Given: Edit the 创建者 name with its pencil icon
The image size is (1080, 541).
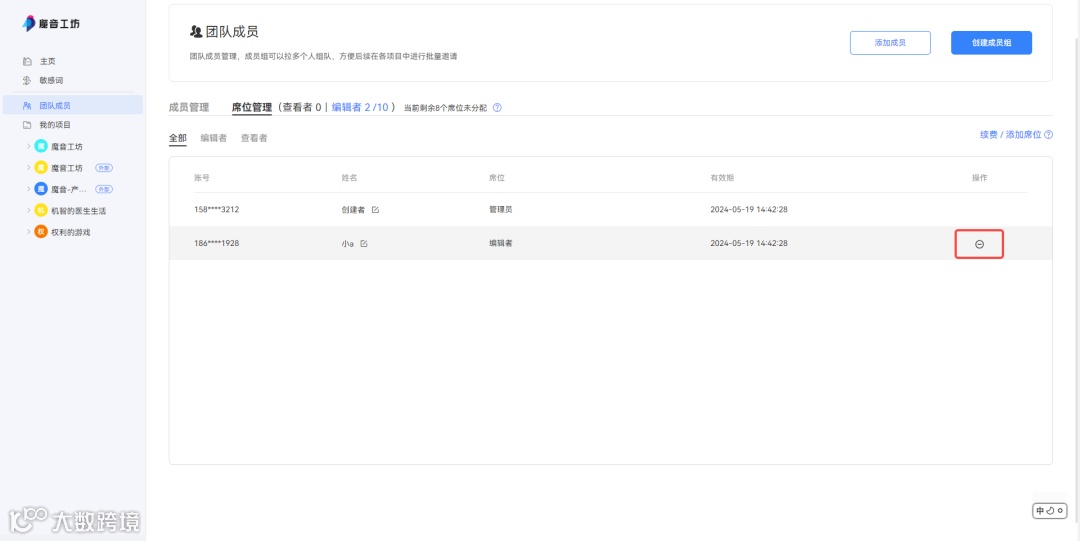Looking at the screenshot, I should click(x=375, y=210).
